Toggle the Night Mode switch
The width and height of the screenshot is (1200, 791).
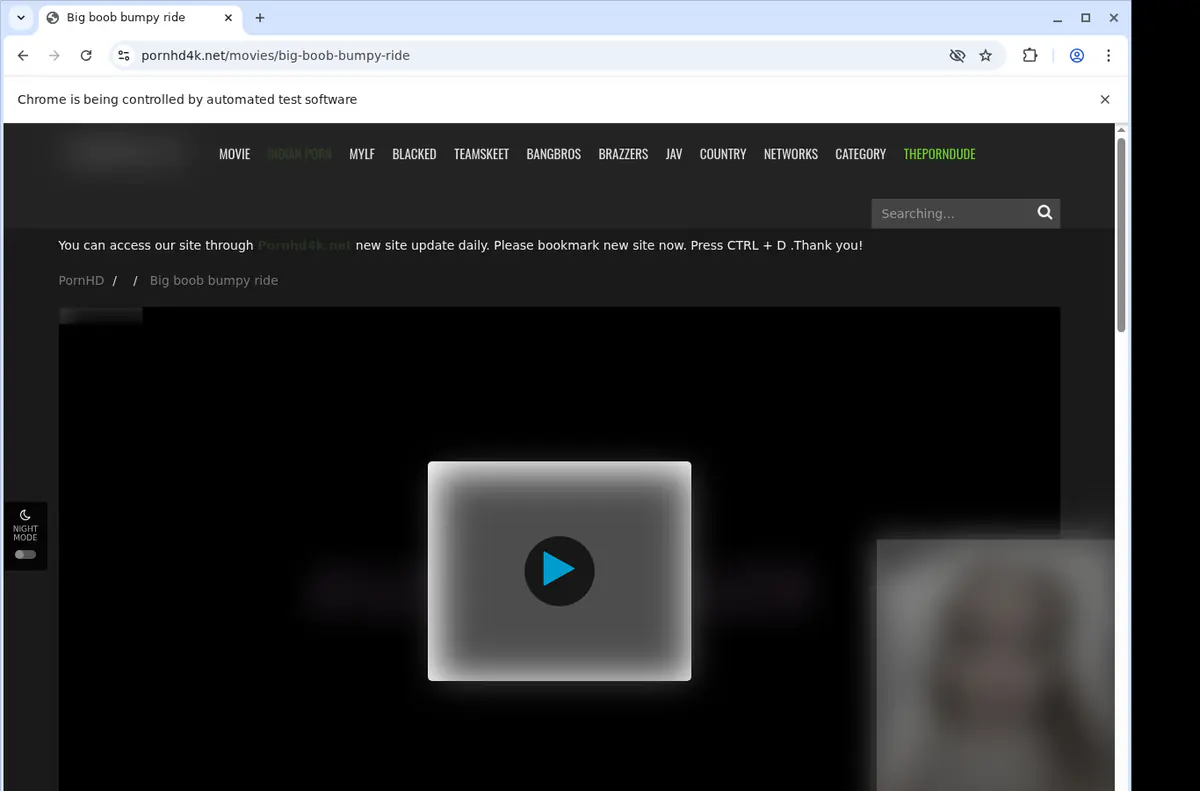25,554
